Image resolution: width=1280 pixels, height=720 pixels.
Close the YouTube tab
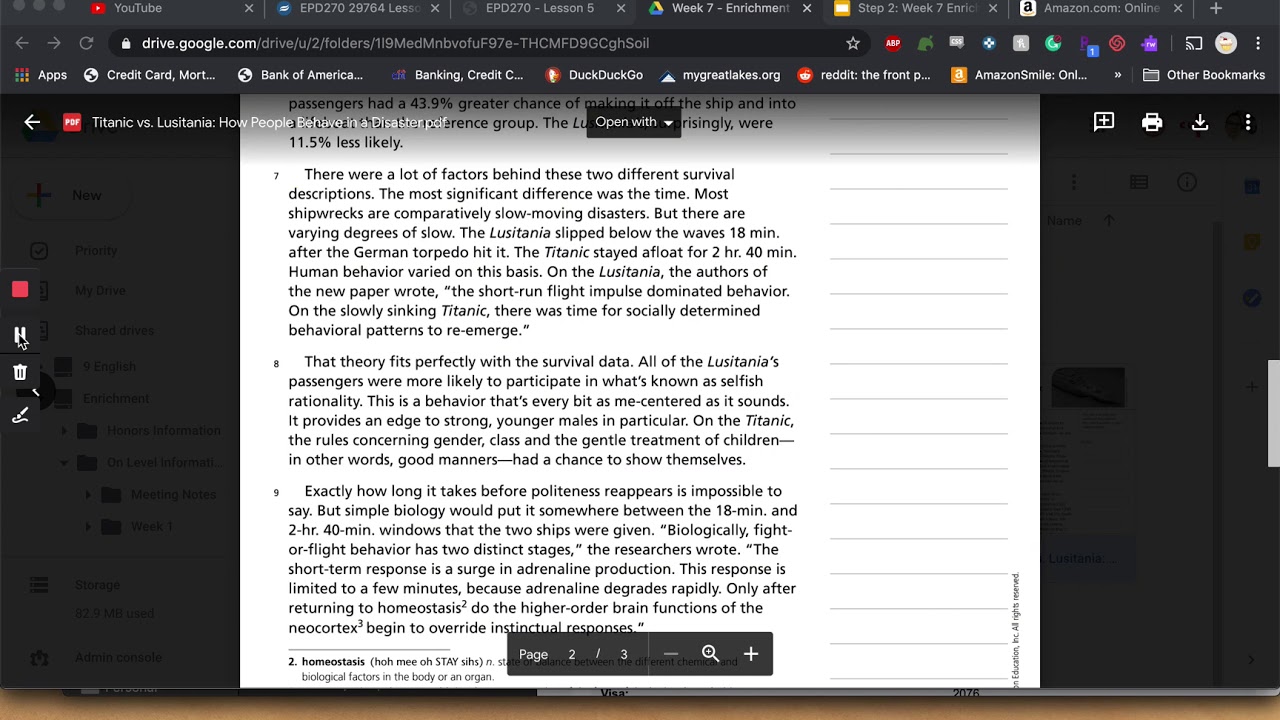pyautogui.click(x=249, y=9)
